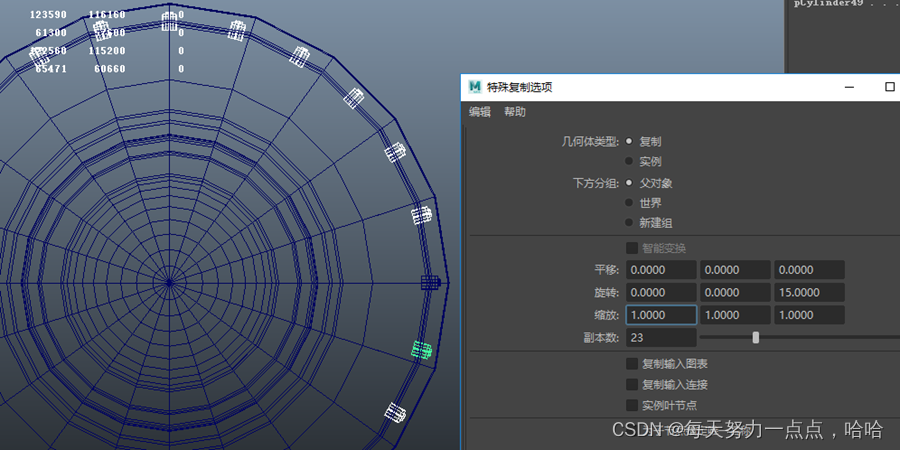Choose 世界 for group under option
900x450 pixels.
629,203
